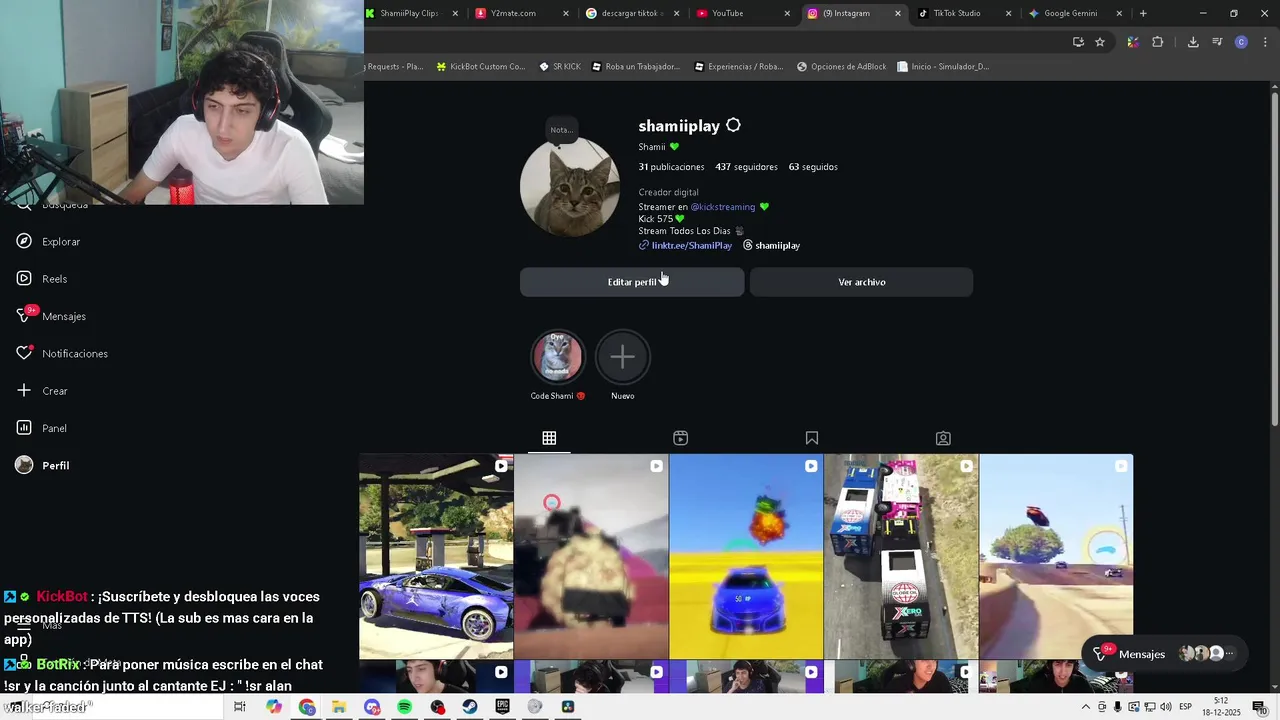Open Roba un Trabajador bookmark
1280x720 pixels.
coord(636,67)
